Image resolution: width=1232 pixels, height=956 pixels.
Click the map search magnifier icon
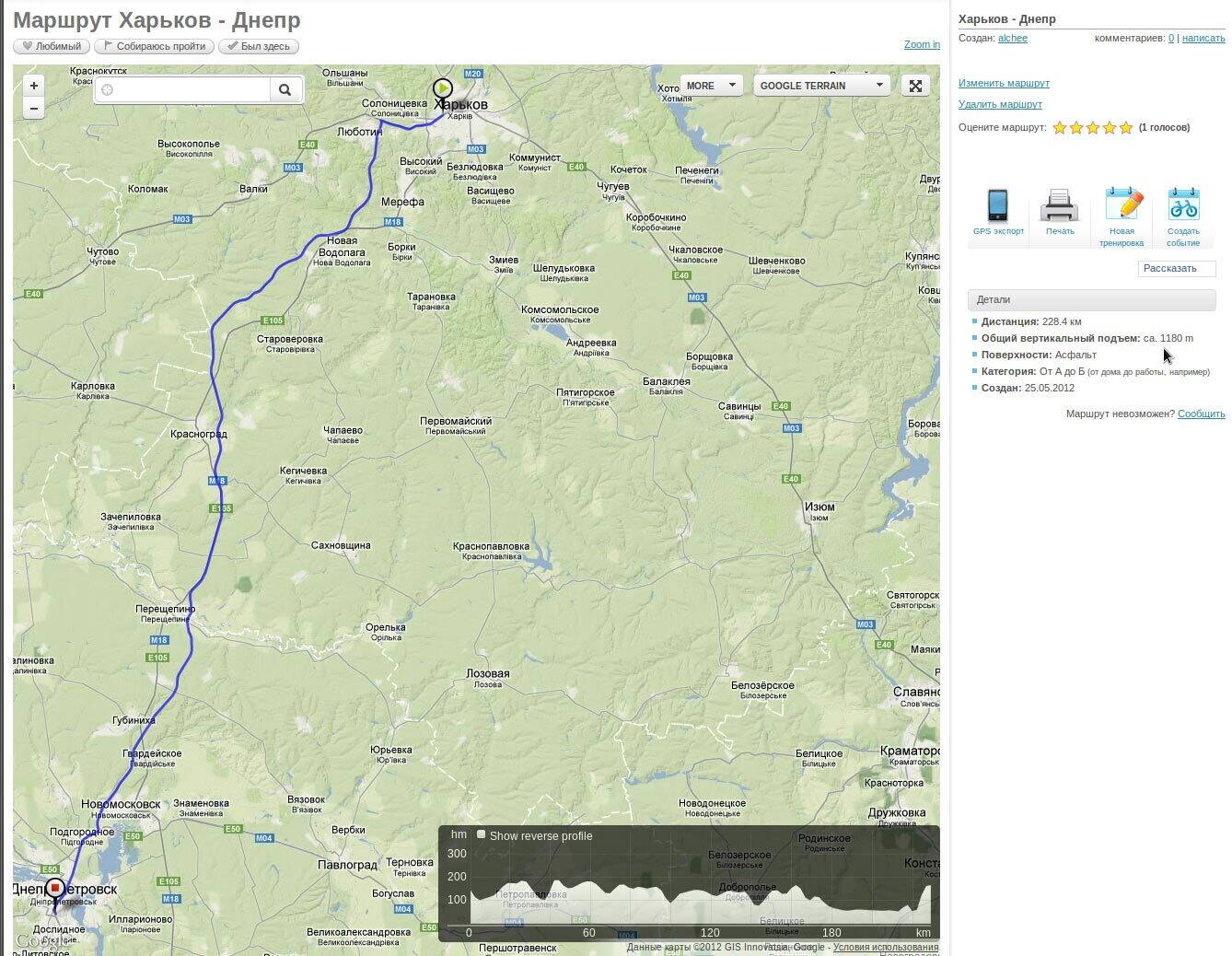pyautogui.click(x=285, y=89)
